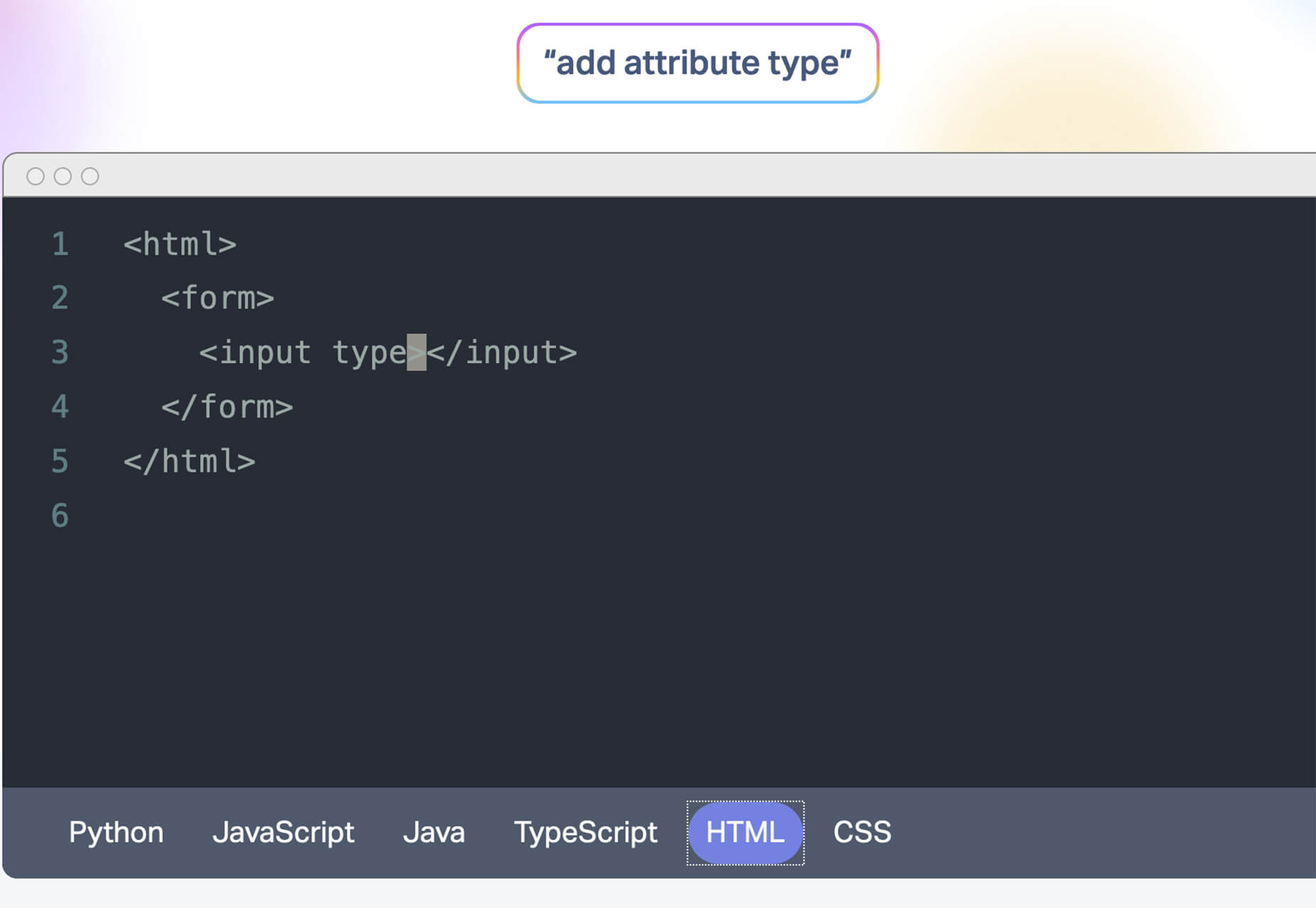Click line number 5 in the gutter
This screenshot has height=908, width=1316.
60,461
